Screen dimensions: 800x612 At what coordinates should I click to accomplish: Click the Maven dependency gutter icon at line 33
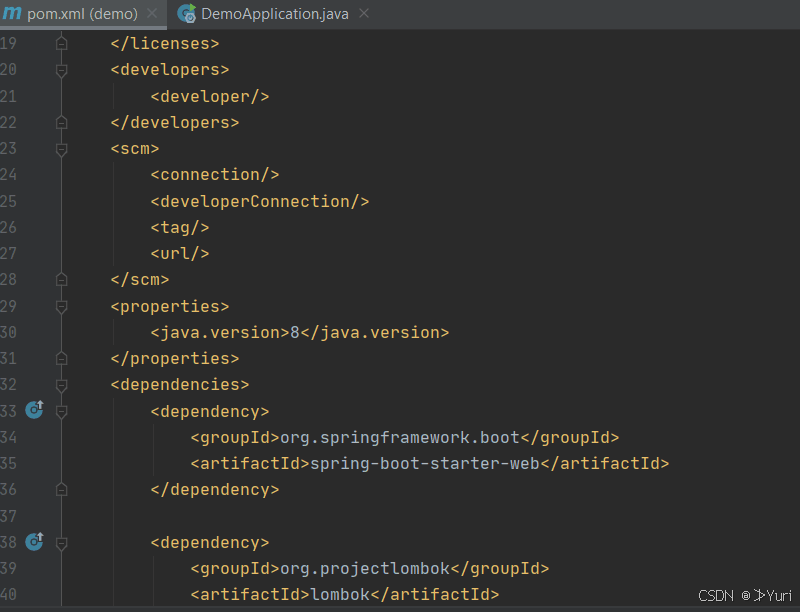point(34,410)
